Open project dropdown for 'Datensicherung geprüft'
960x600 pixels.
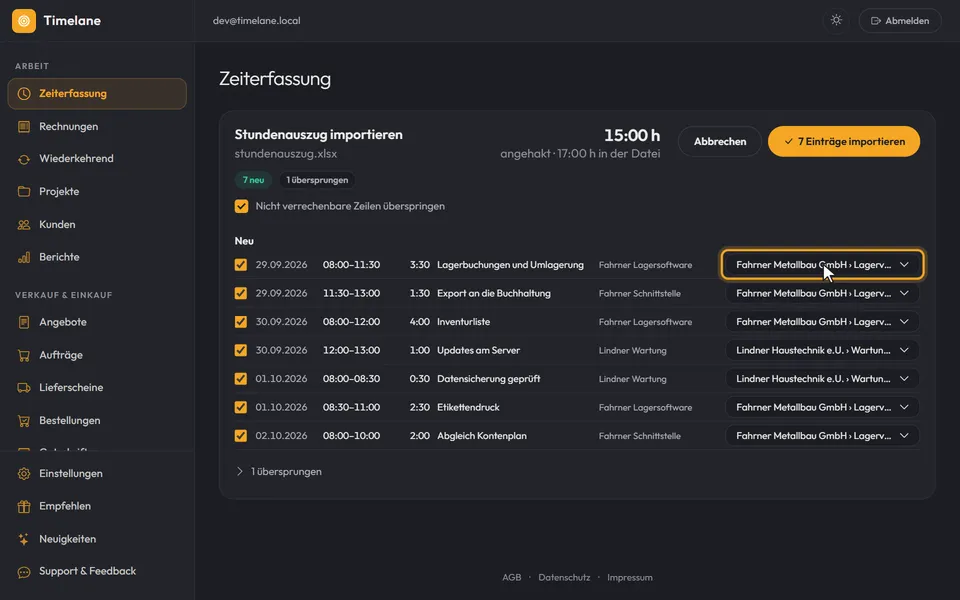point(822,378)
